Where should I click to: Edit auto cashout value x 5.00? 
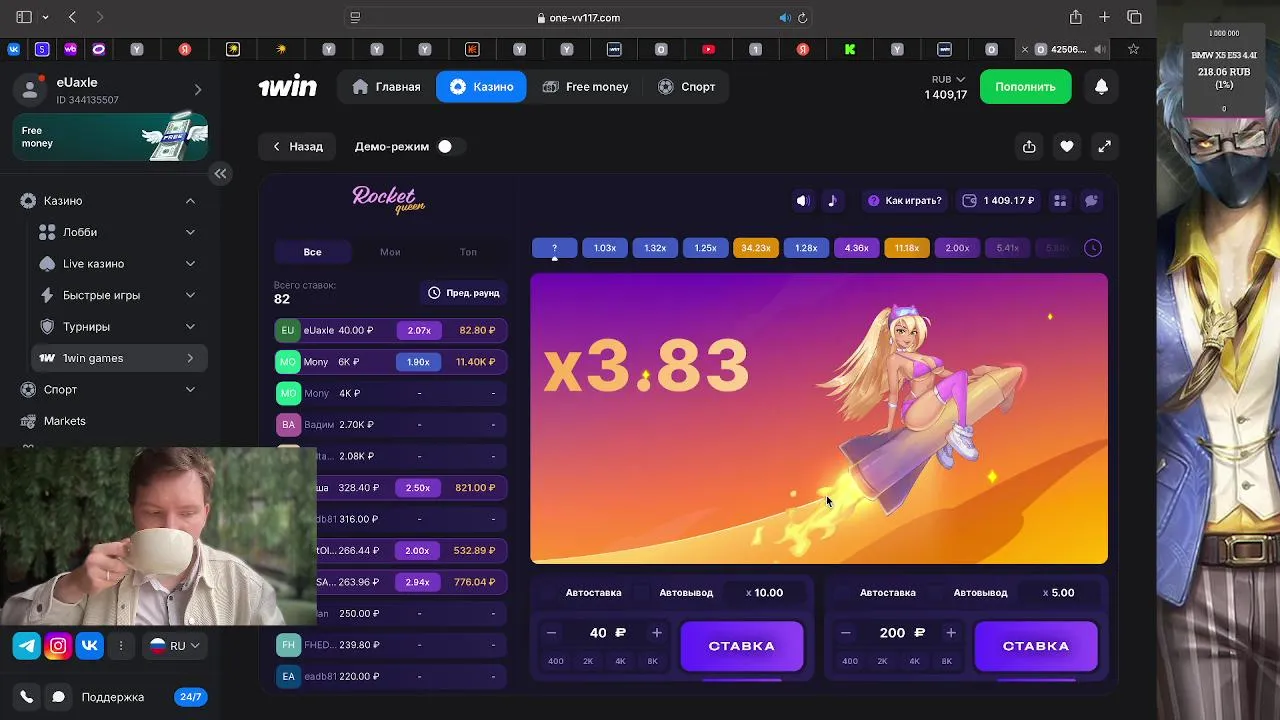1058,593
